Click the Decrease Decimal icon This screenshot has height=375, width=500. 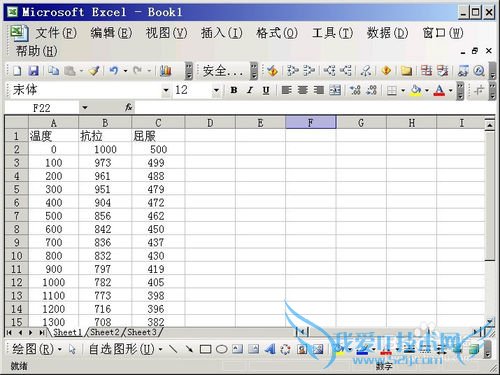[371, 90]
